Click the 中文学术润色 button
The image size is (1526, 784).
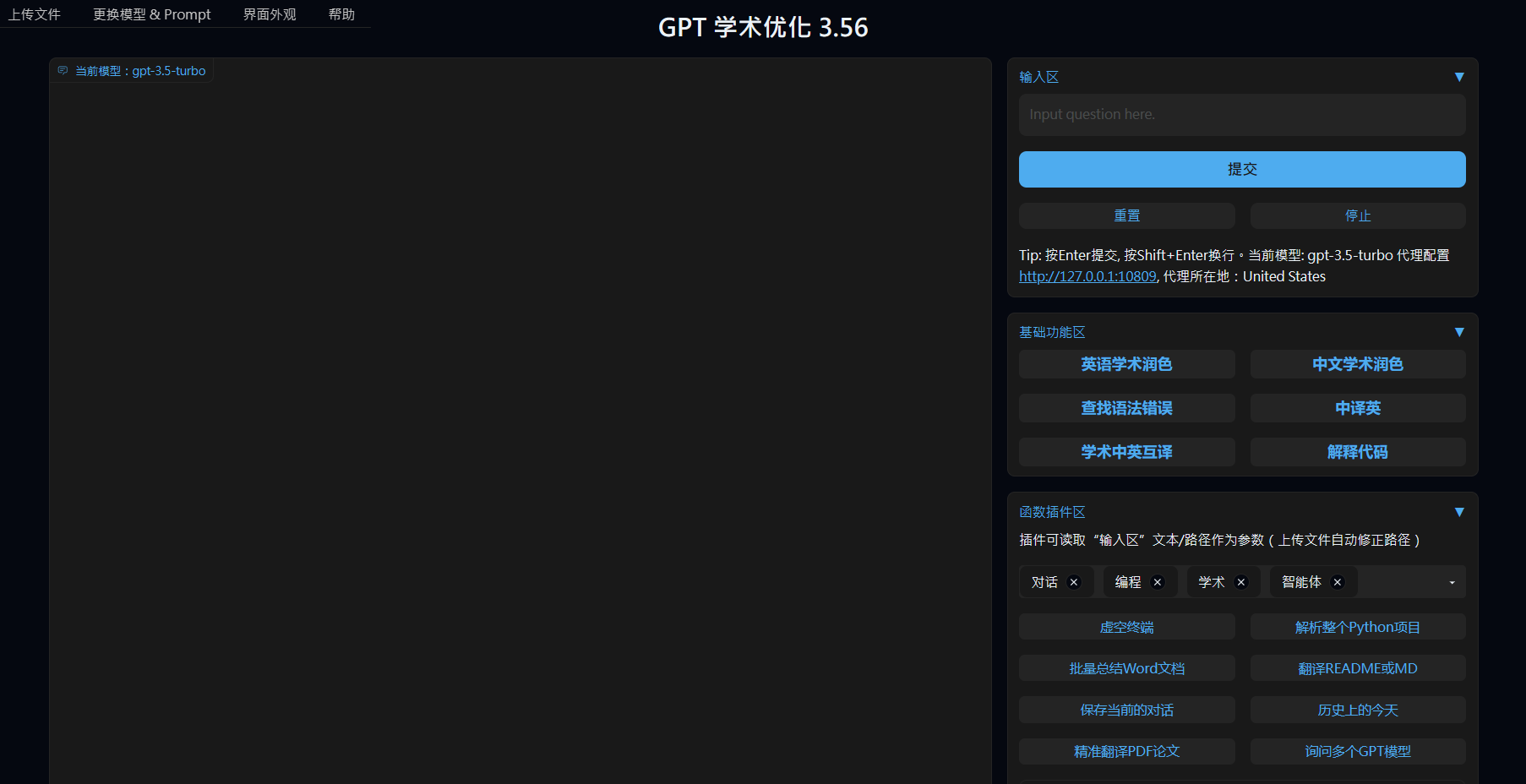[x=1358, y=364]
